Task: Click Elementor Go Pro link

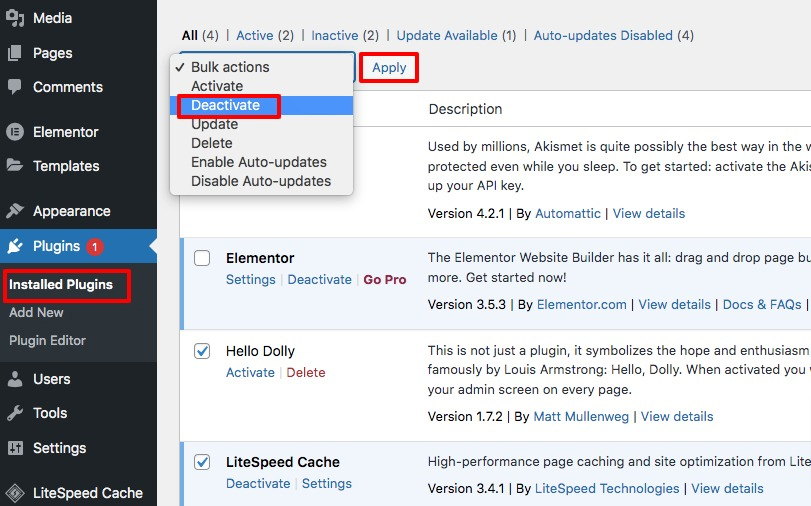Action: tap(384, 279)
